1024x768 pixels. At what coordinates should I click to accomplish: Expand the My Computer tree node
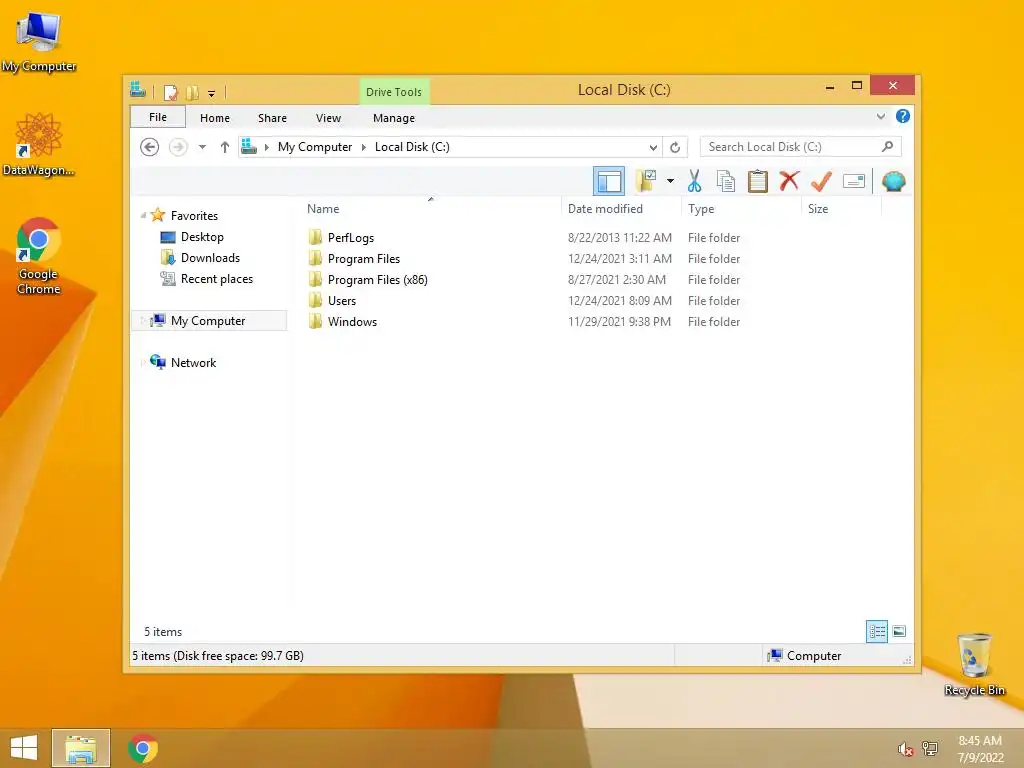coord(143,321)
